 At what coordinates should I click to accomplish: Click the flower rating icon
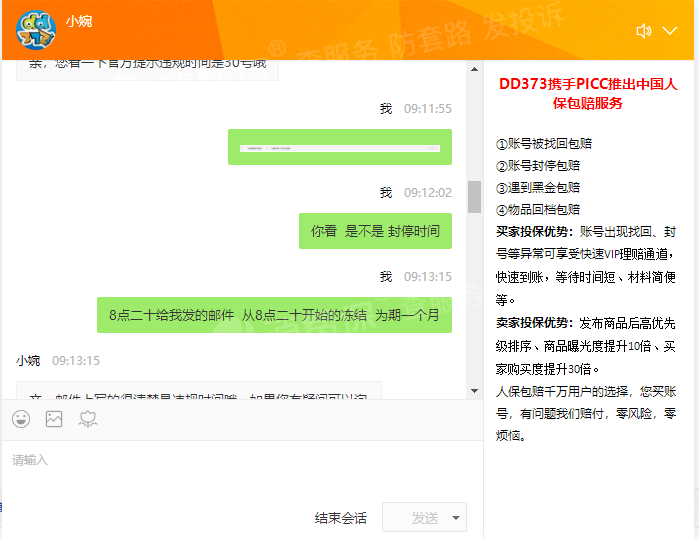(x=88, y=419)
